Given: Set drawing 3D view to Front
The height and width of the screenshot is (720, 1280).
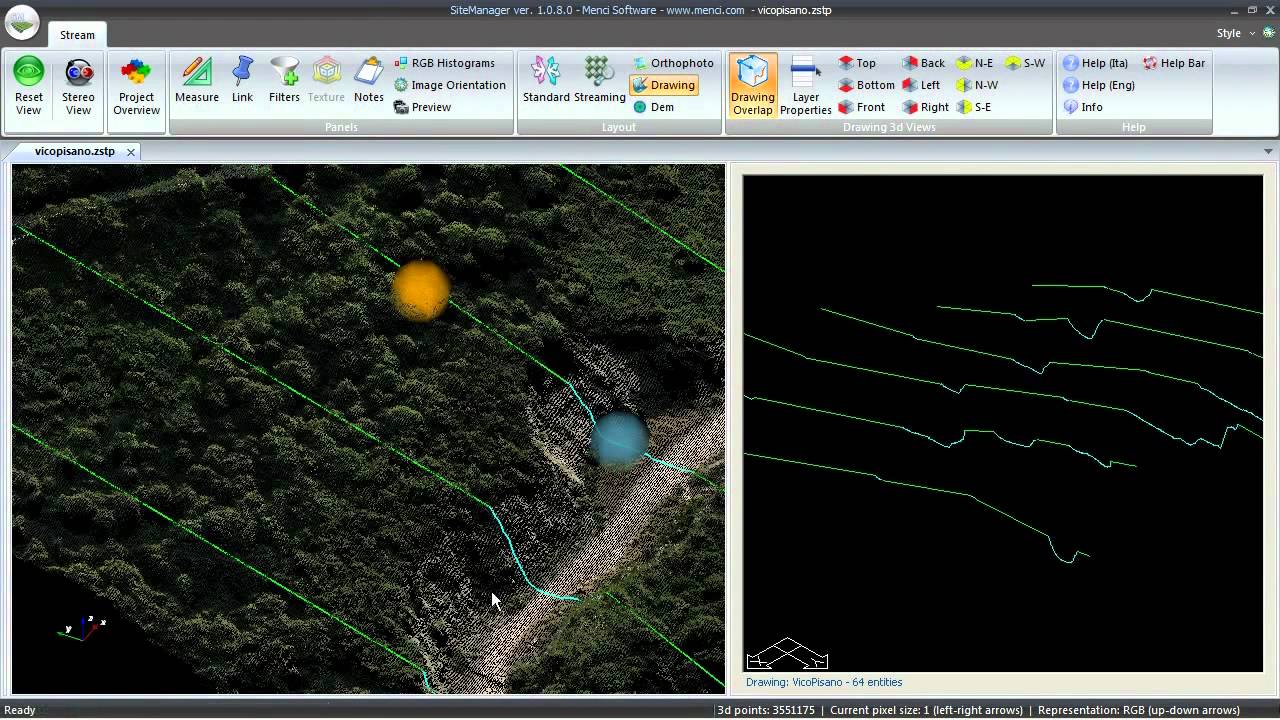Looking at the screenshot, I should point(862,107).
